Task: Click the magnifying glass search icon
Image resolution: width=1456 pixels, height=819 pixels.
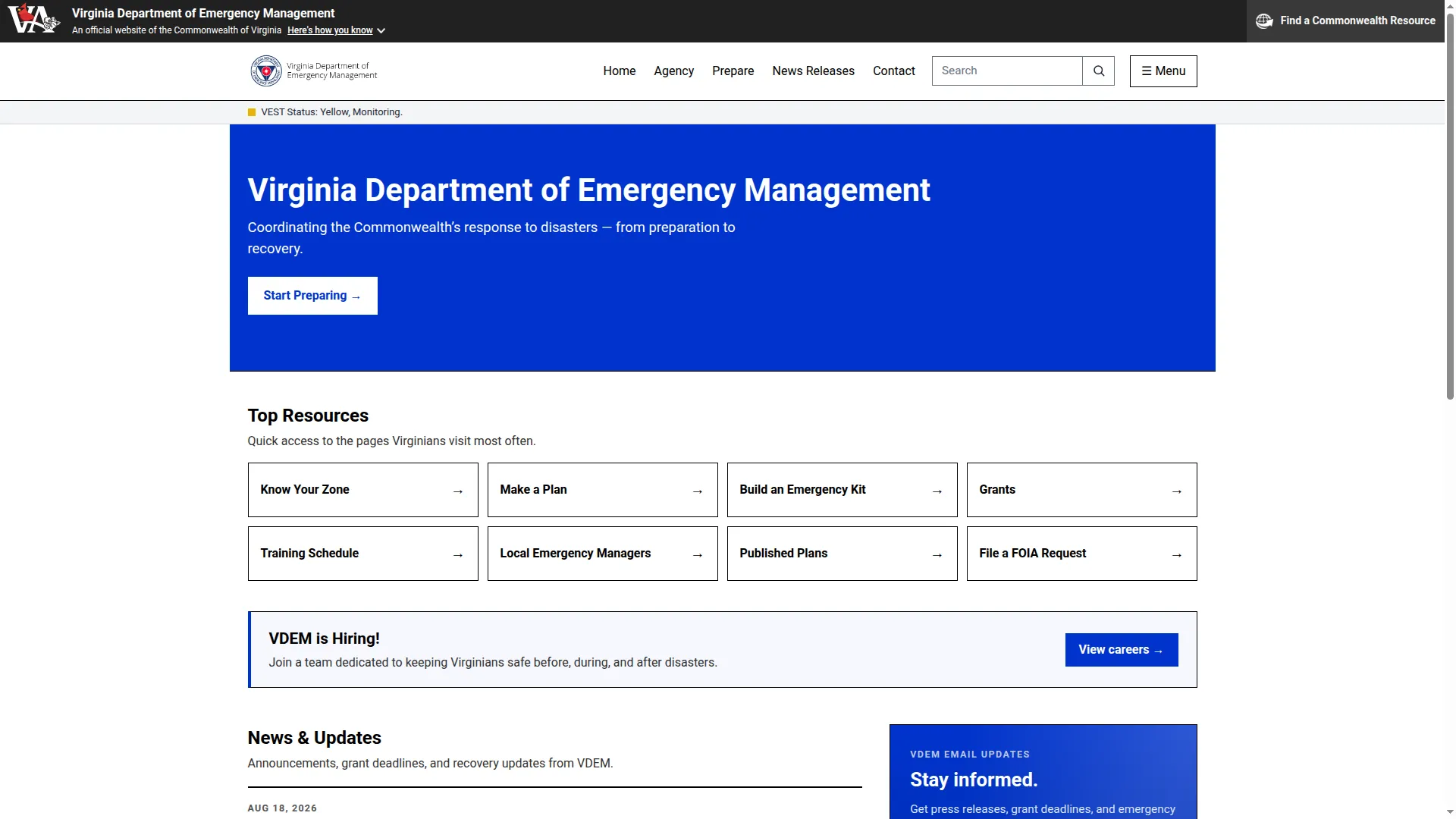Action: [x=1098, y=71]
